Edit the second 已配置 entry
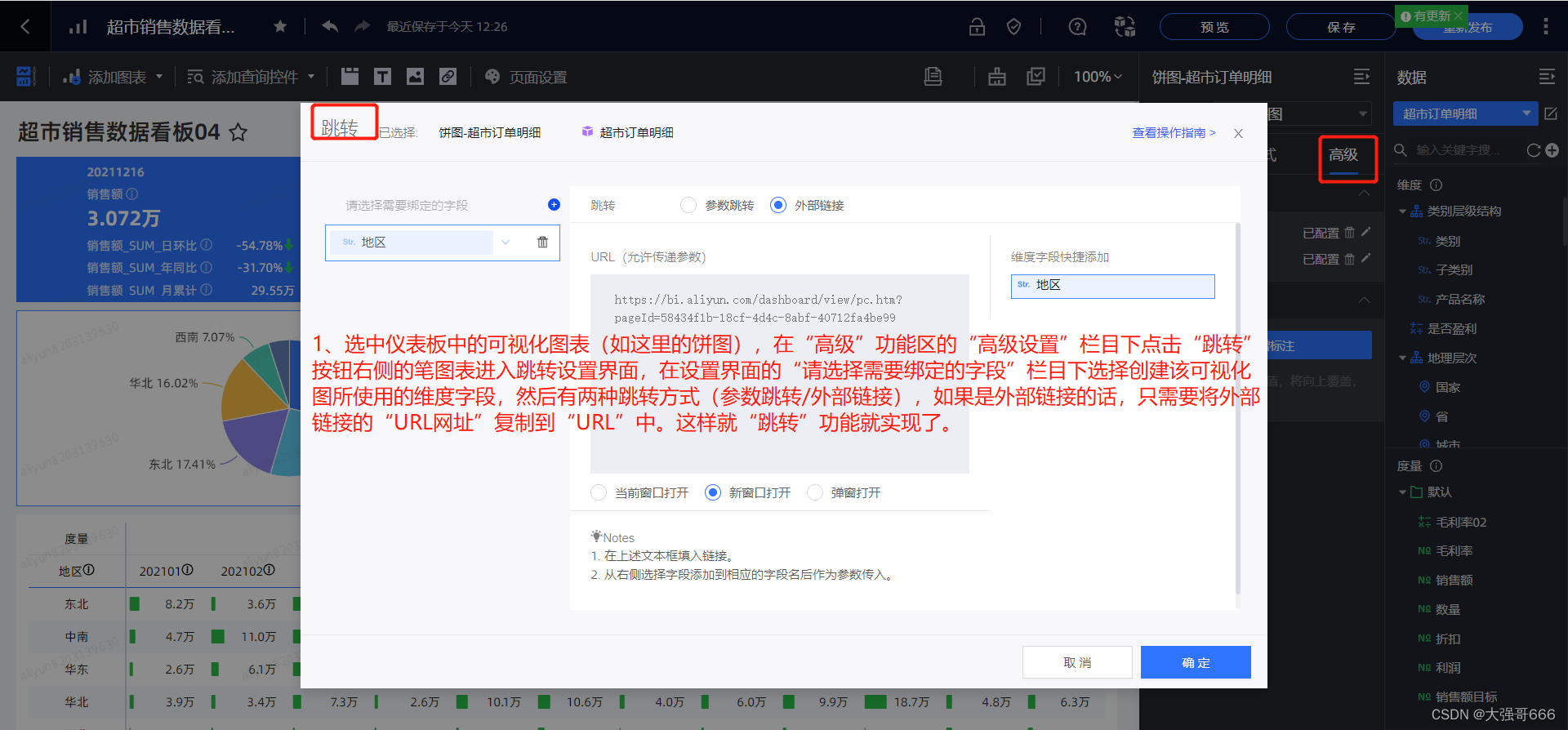The image size is (1568, 730). point(1365,258)
